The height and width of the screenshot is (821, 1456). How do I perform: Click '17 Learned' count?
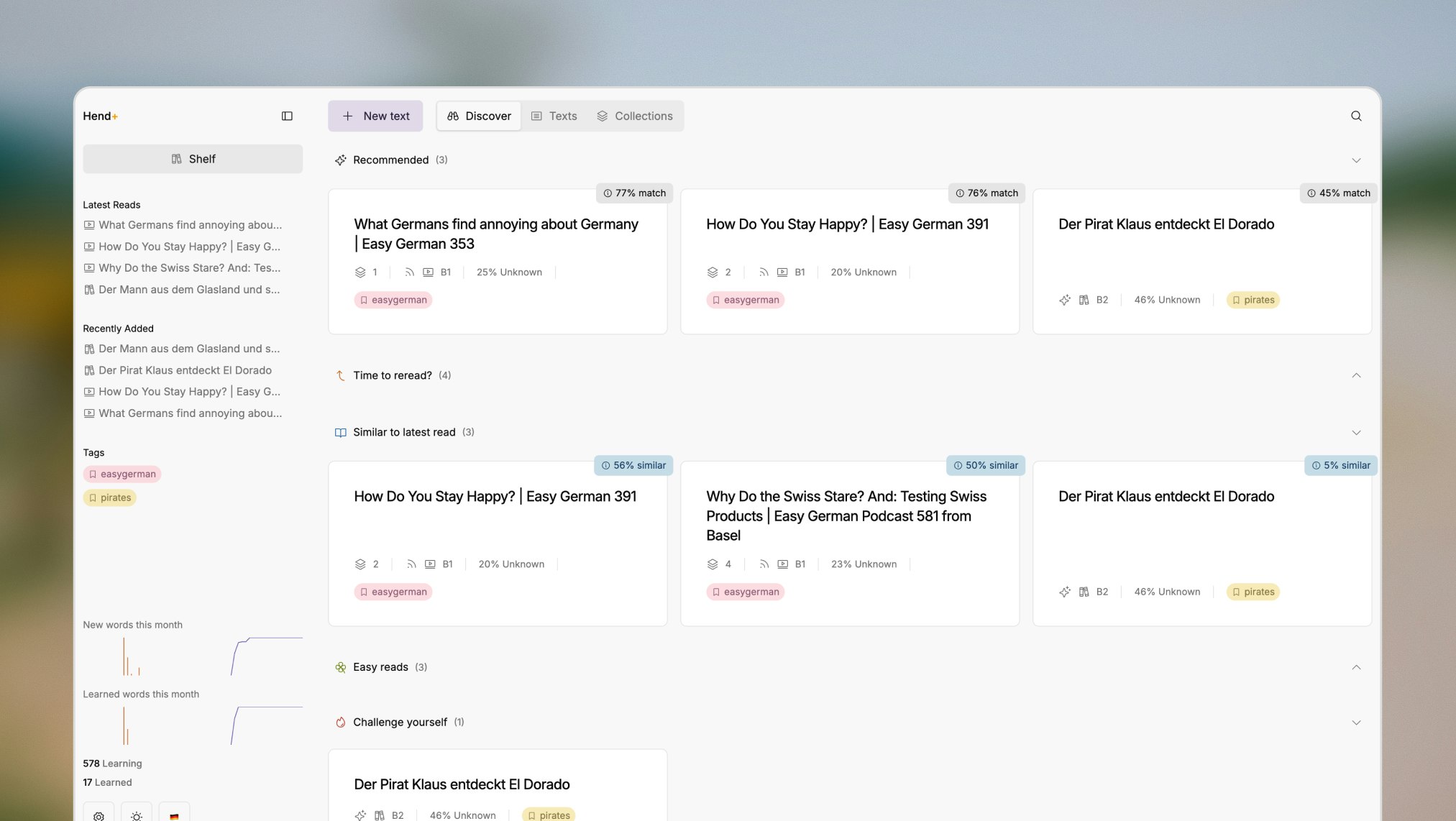(107, 782)
